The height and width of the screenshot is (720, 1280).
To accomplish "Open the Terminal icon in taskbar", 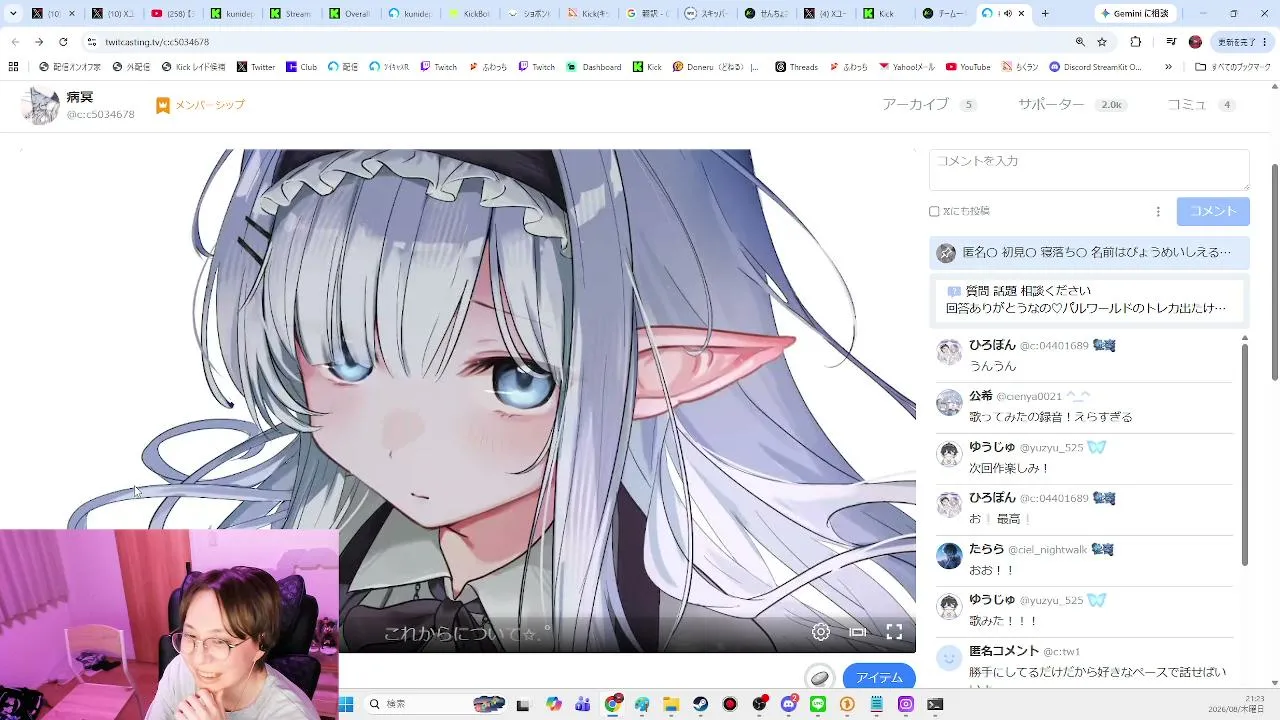I will [x=935, y=704].
